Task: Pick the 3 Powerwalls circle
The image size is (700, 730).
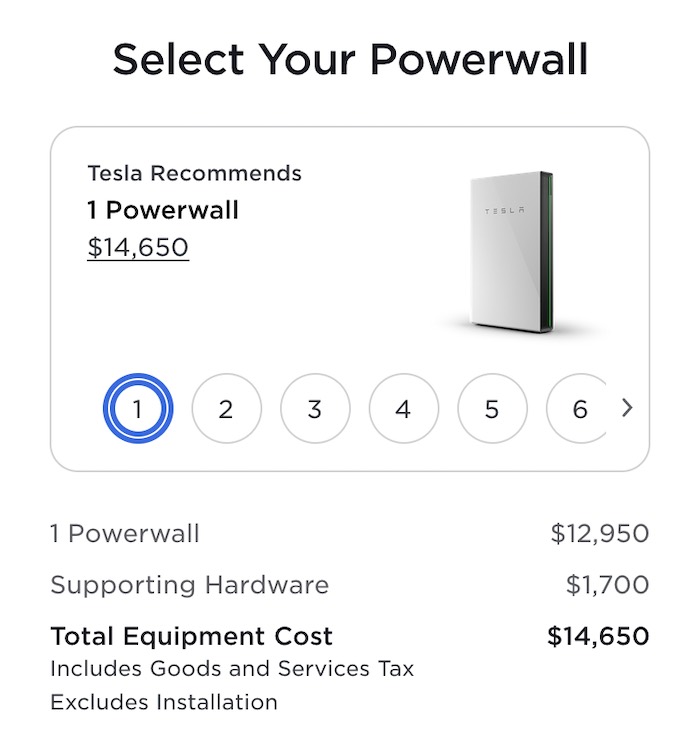Action: tap(315, 408)
